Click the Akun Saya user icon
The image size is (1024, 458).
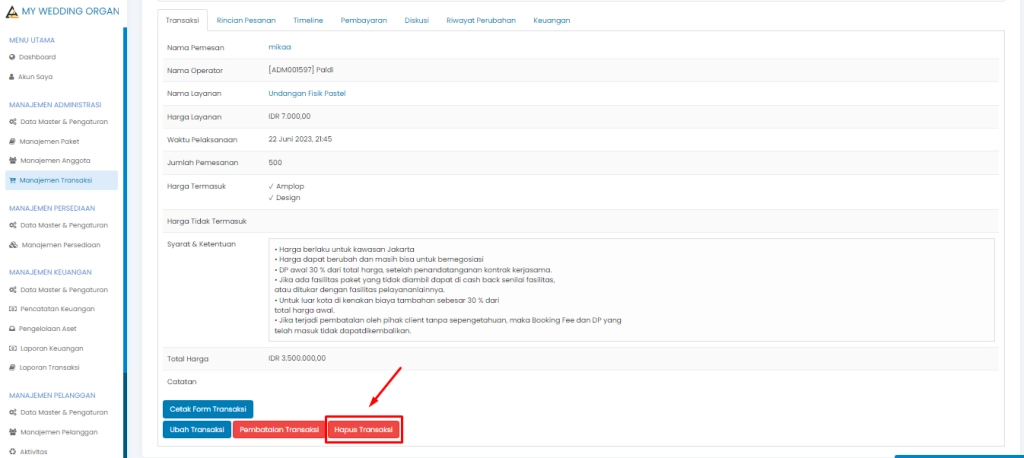[x=12, y=76]
